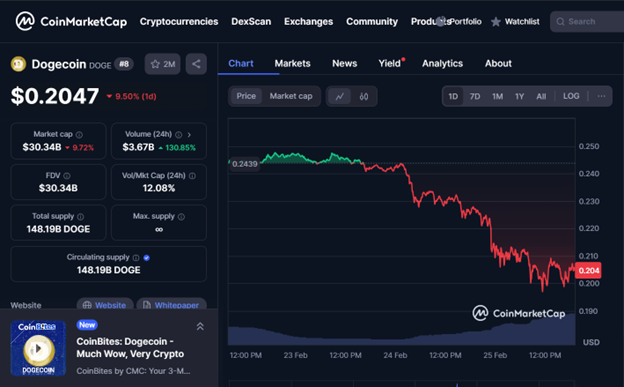
Task: Open the Markets tab
Action: click(x=292, y=63)
